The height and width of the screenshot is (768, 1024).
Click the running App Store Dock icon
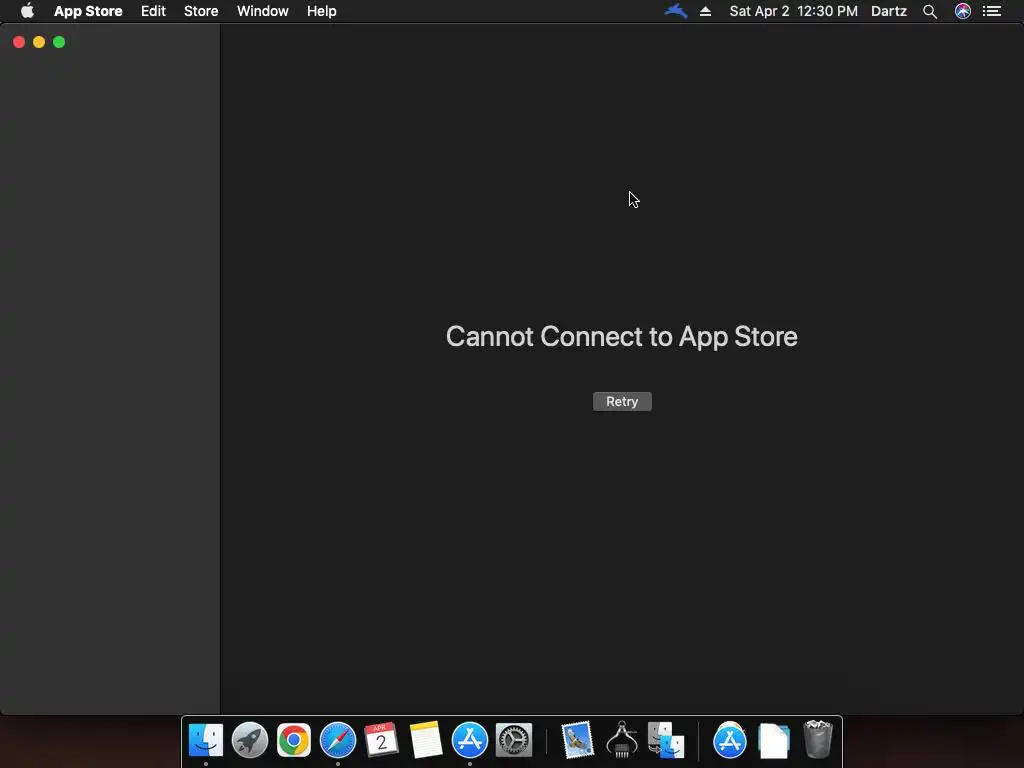[470, 741]
